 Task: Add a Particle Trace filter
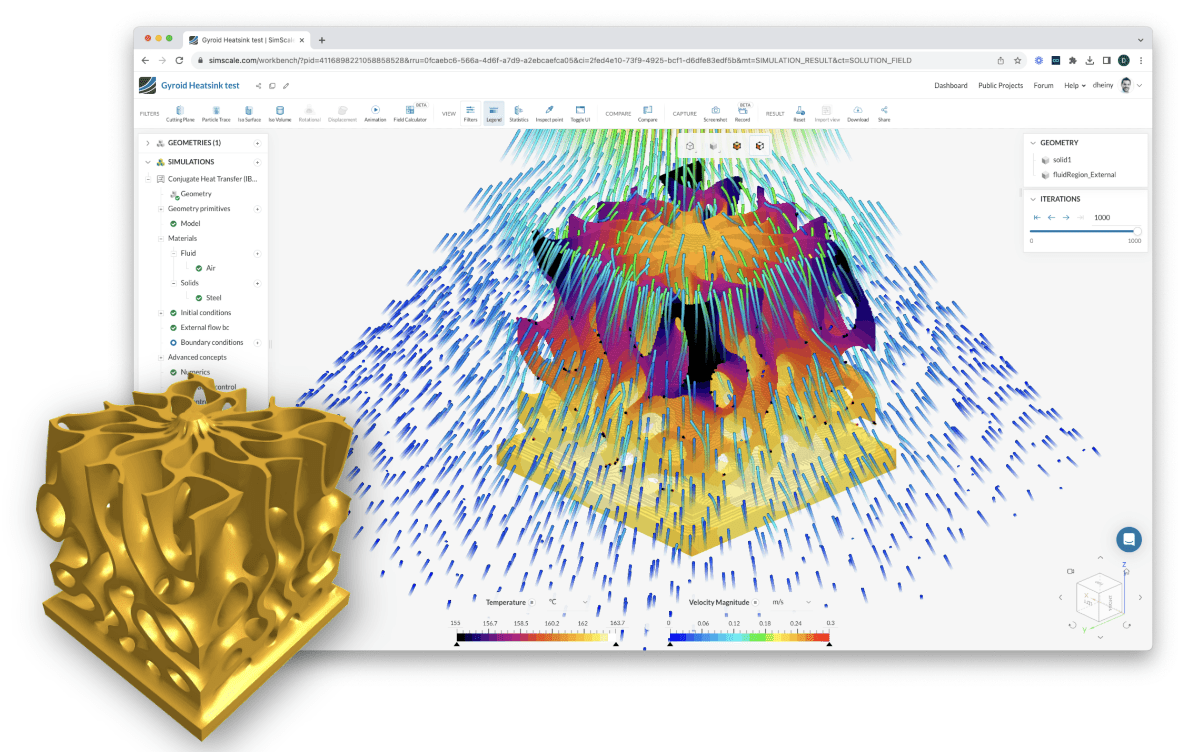[215, 113]
